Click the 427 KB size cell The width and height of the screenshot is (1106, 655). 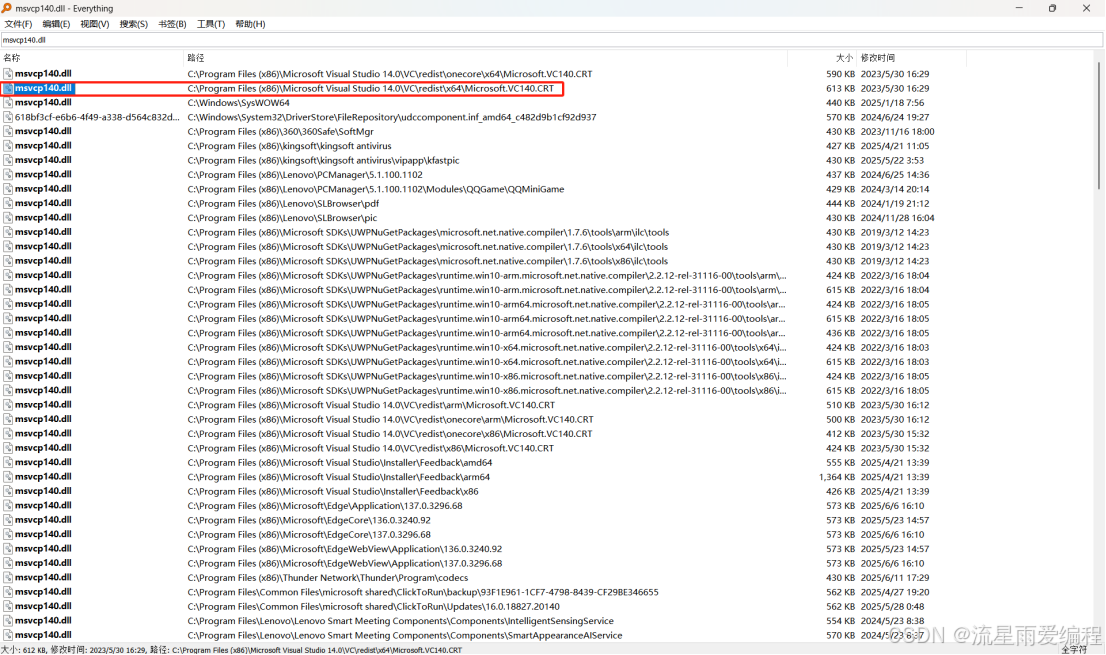coord(840,146)
